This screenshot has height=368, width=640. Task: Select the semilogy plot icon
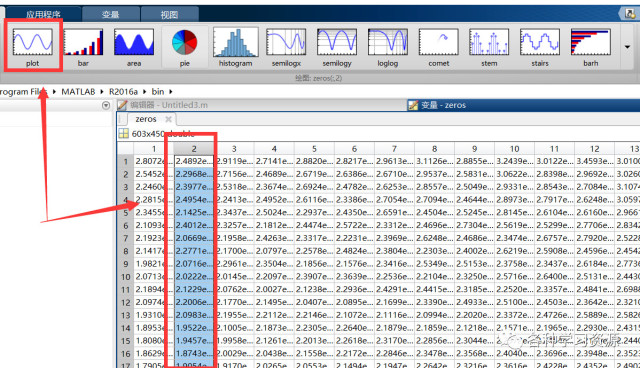[337, 46]
